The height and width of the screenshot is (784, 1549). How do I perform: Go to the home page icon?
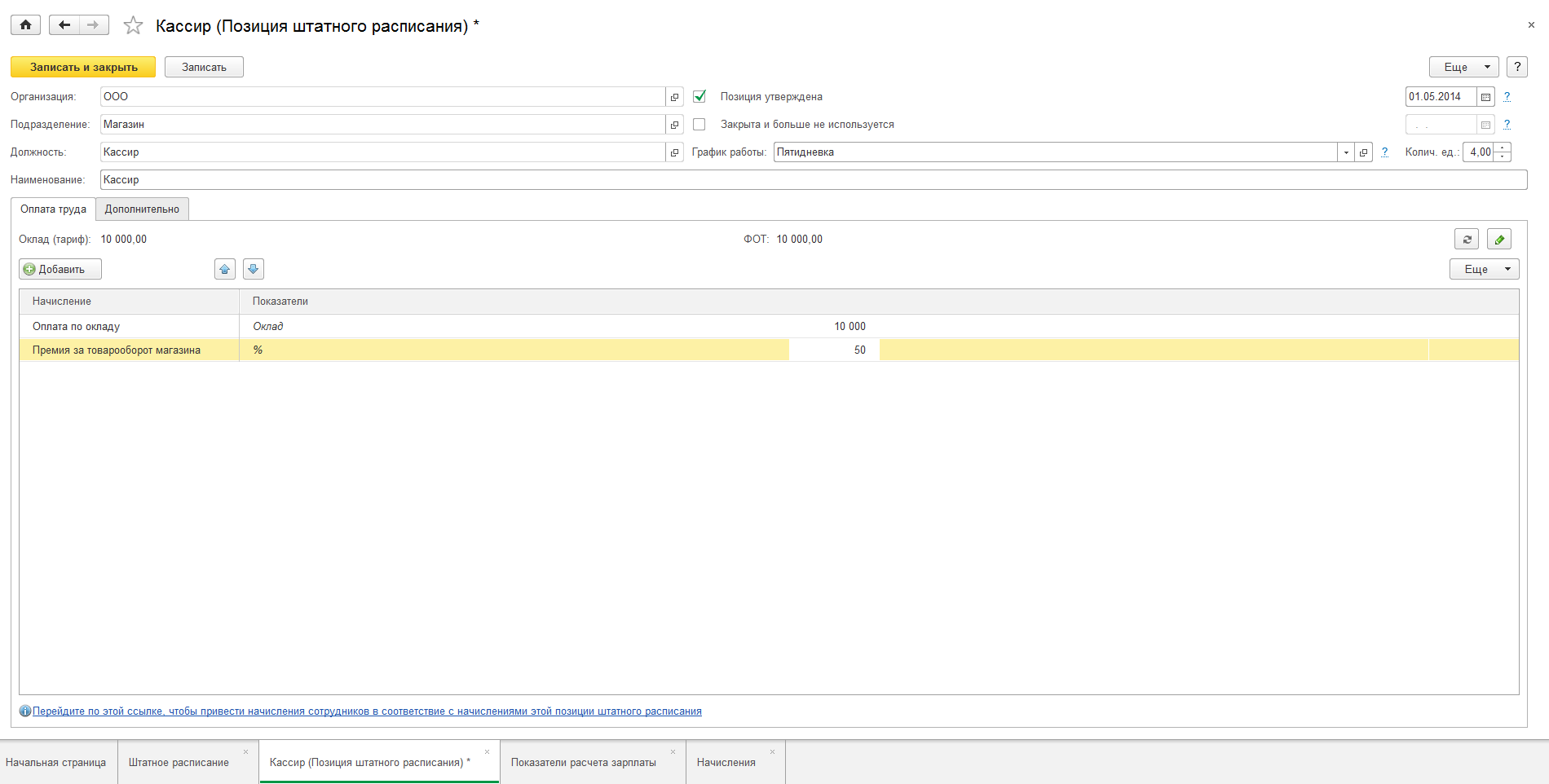click(x=25, y=25)
